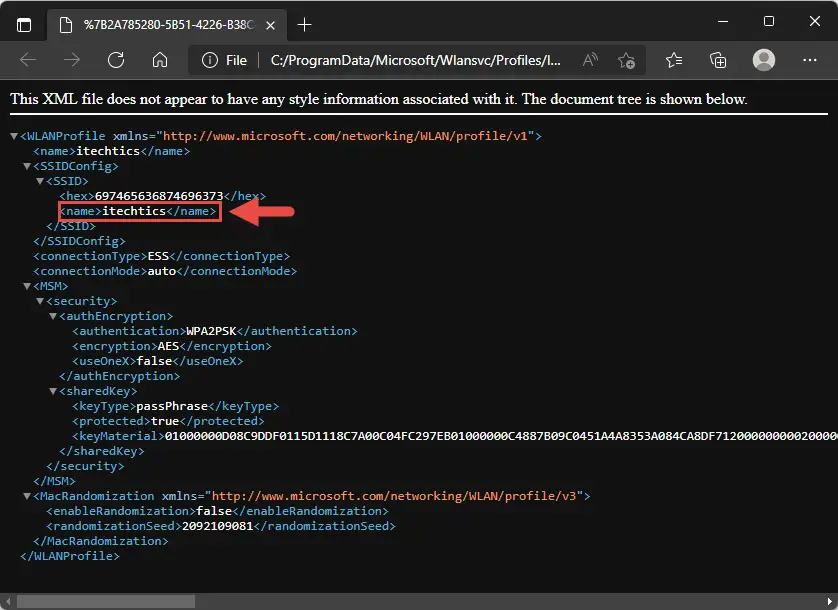Open a new tab with plus button
Viewport: 838px width, 610px height.
point(304,25)
